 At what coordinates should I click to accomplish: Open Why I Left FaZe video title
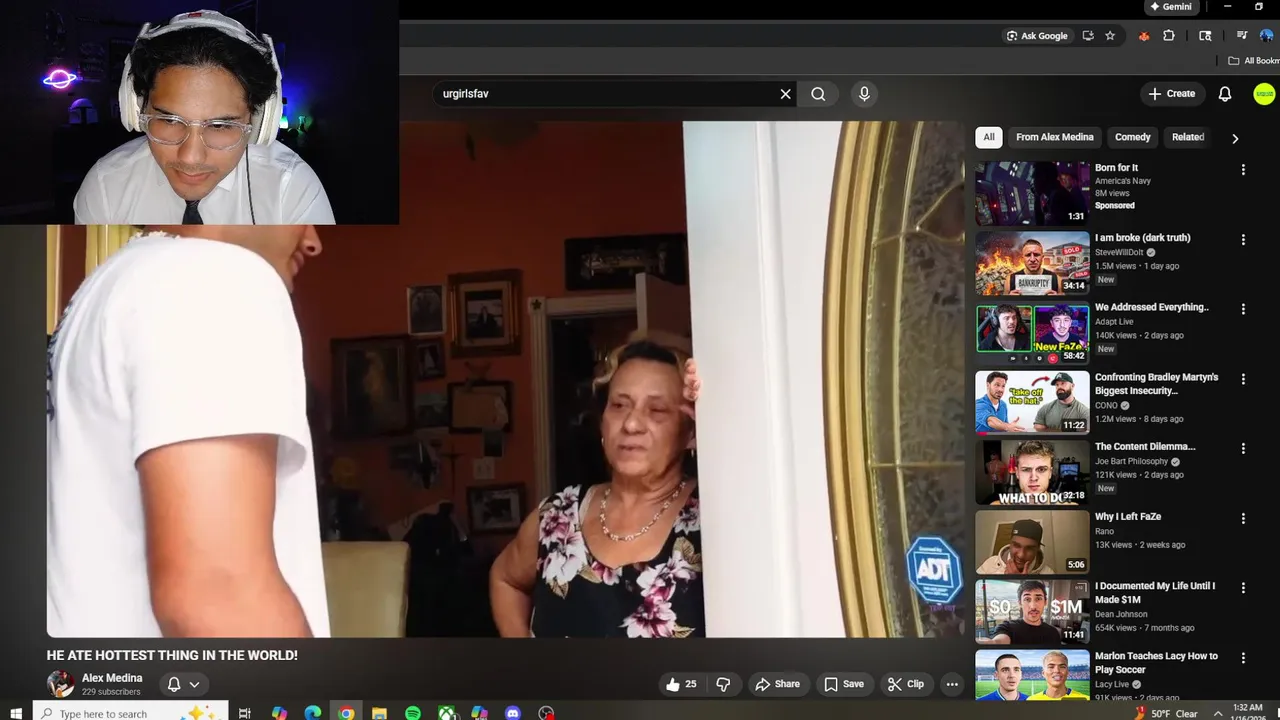1128,517
